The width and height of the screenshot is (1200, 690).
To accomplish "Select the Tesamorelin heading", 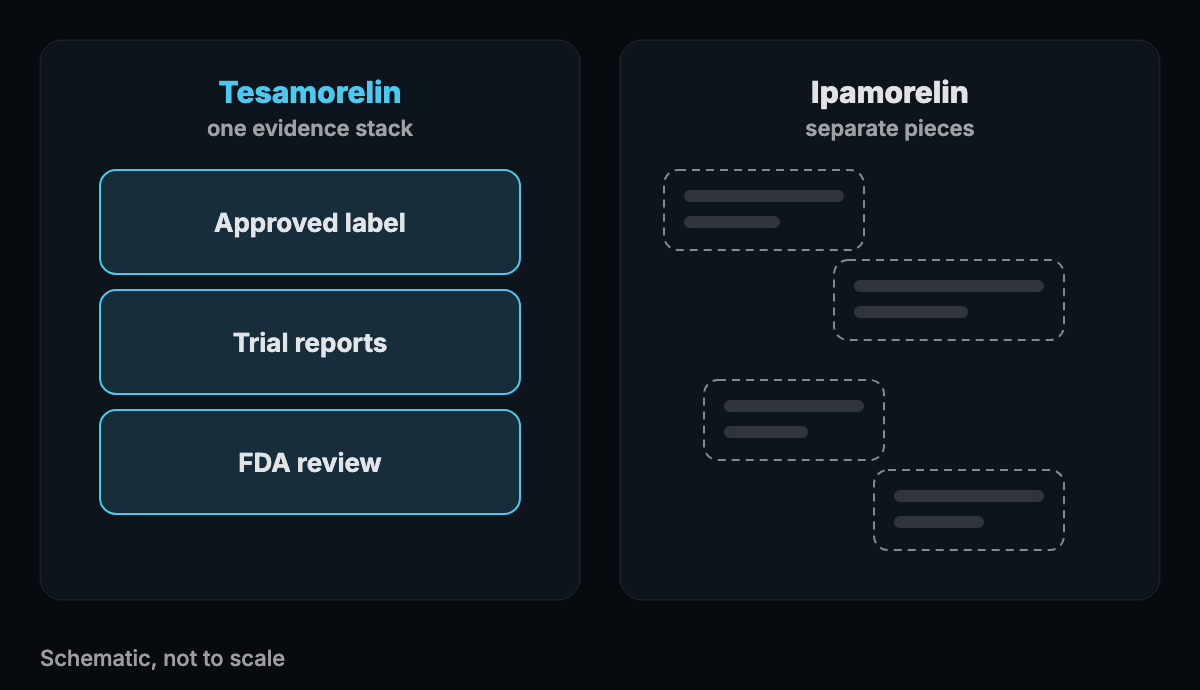I will (x=310, y=93).
